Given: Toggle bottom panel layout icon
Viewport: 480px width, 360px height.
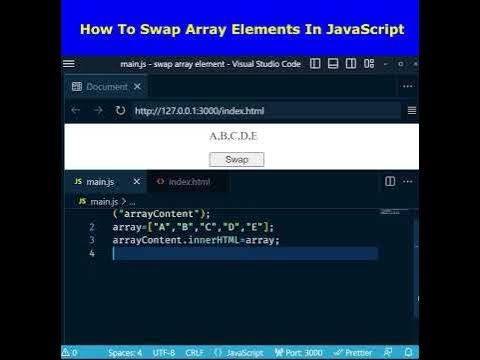Looking at the screenshot, I should coord(333,63).
